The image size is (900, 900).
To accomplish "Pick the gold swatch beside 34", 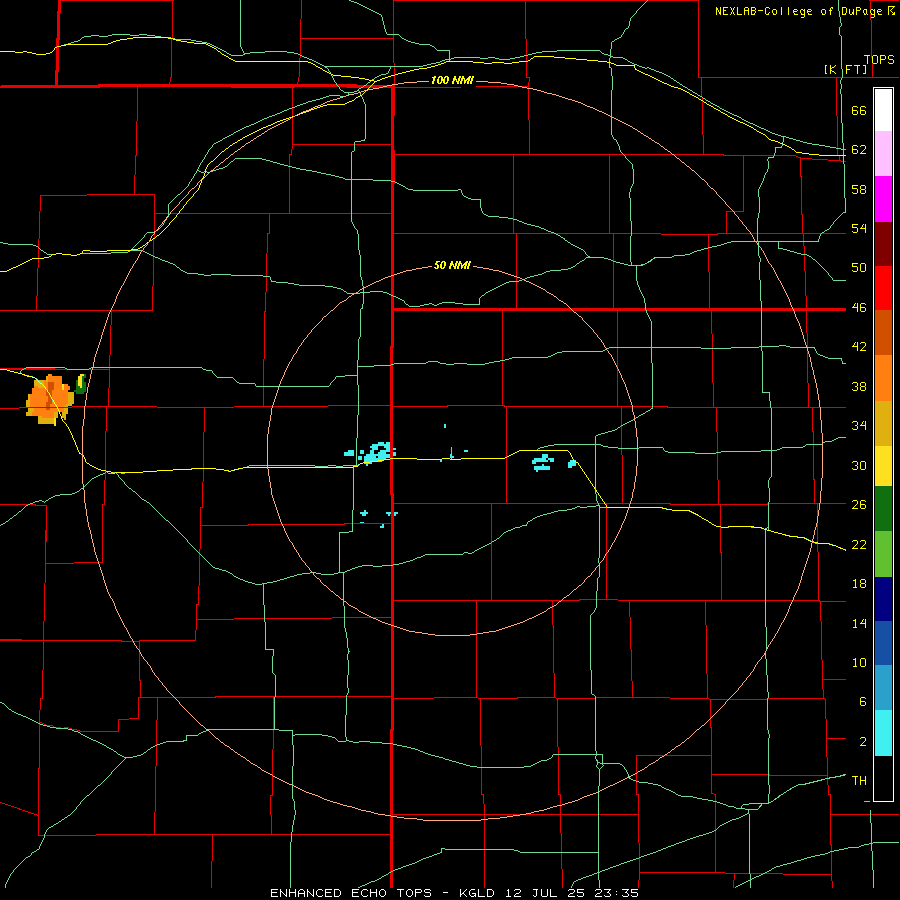I will 883,423.
